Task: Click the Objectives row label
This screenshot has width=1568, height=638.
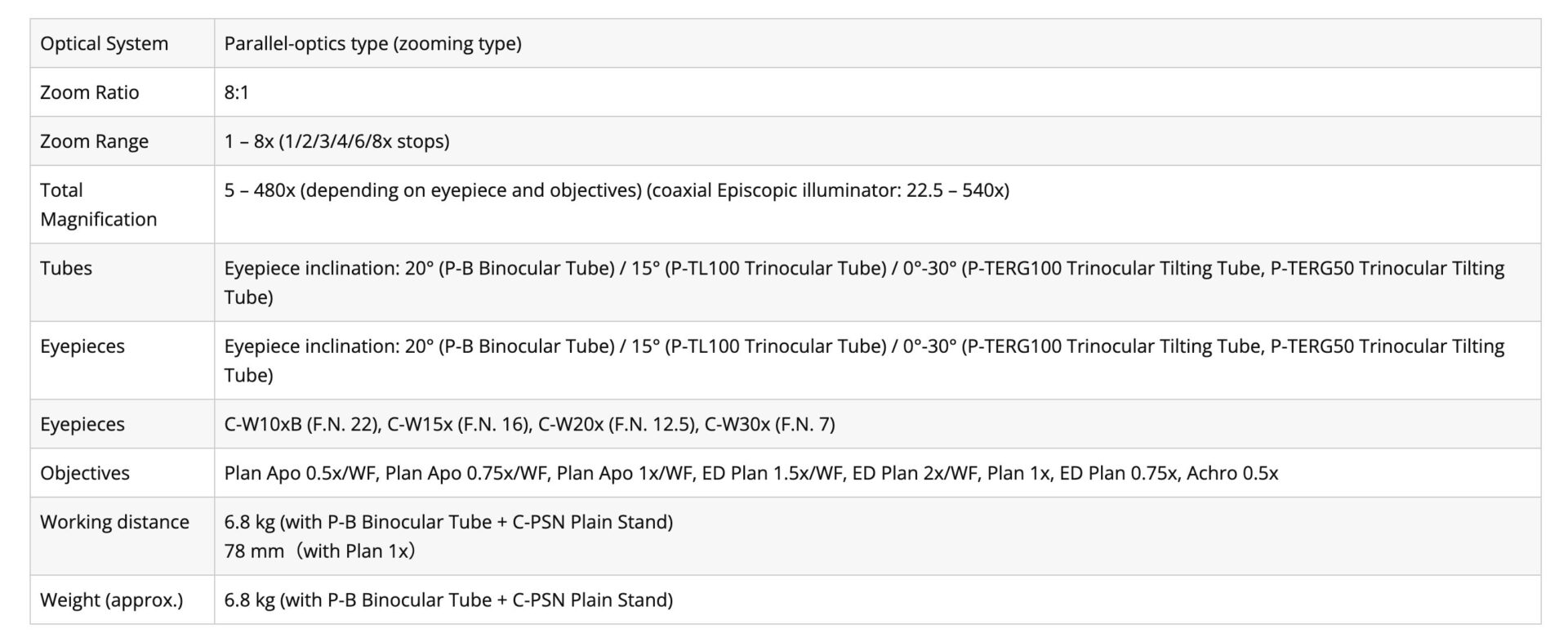Action: point(84,473)
